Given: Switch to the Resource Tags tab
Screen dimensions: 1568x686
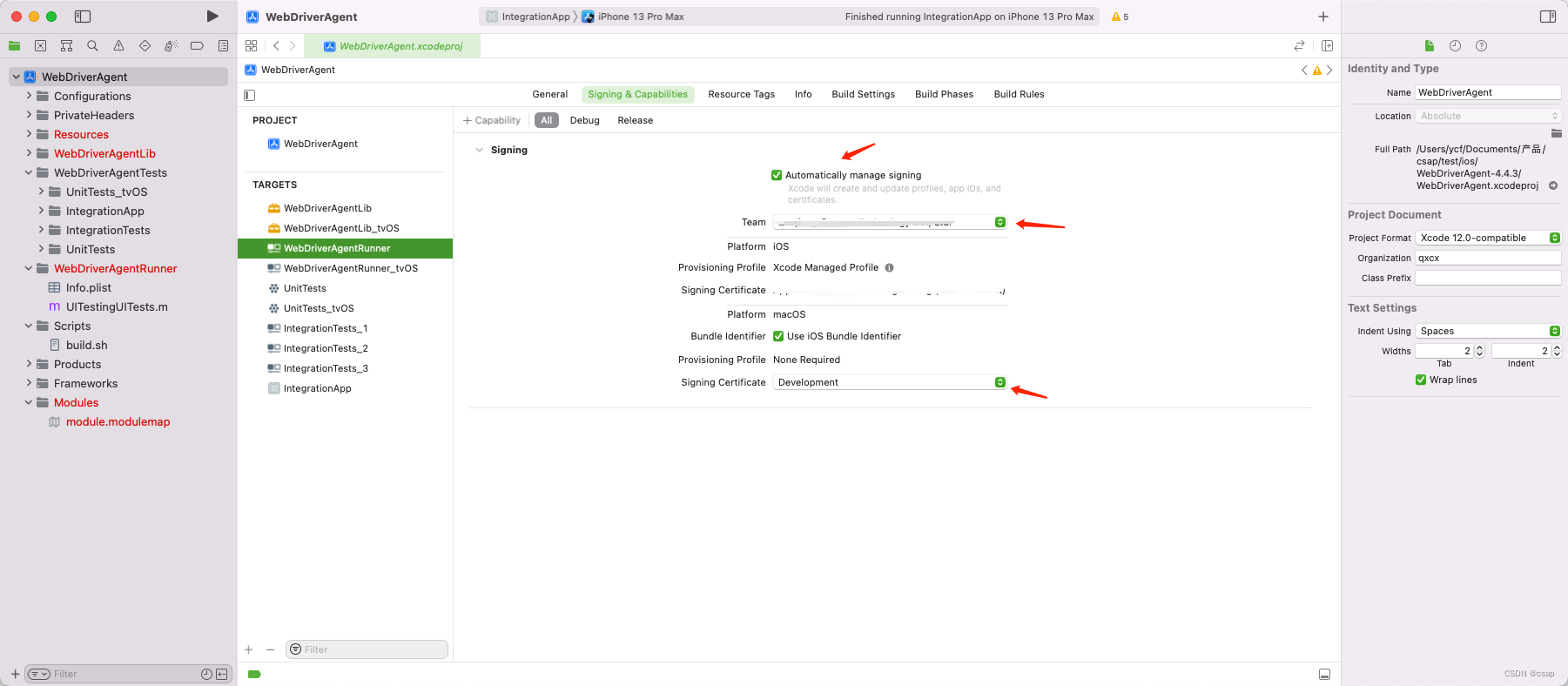Looking at the screenshot, I should coord(741,94).
